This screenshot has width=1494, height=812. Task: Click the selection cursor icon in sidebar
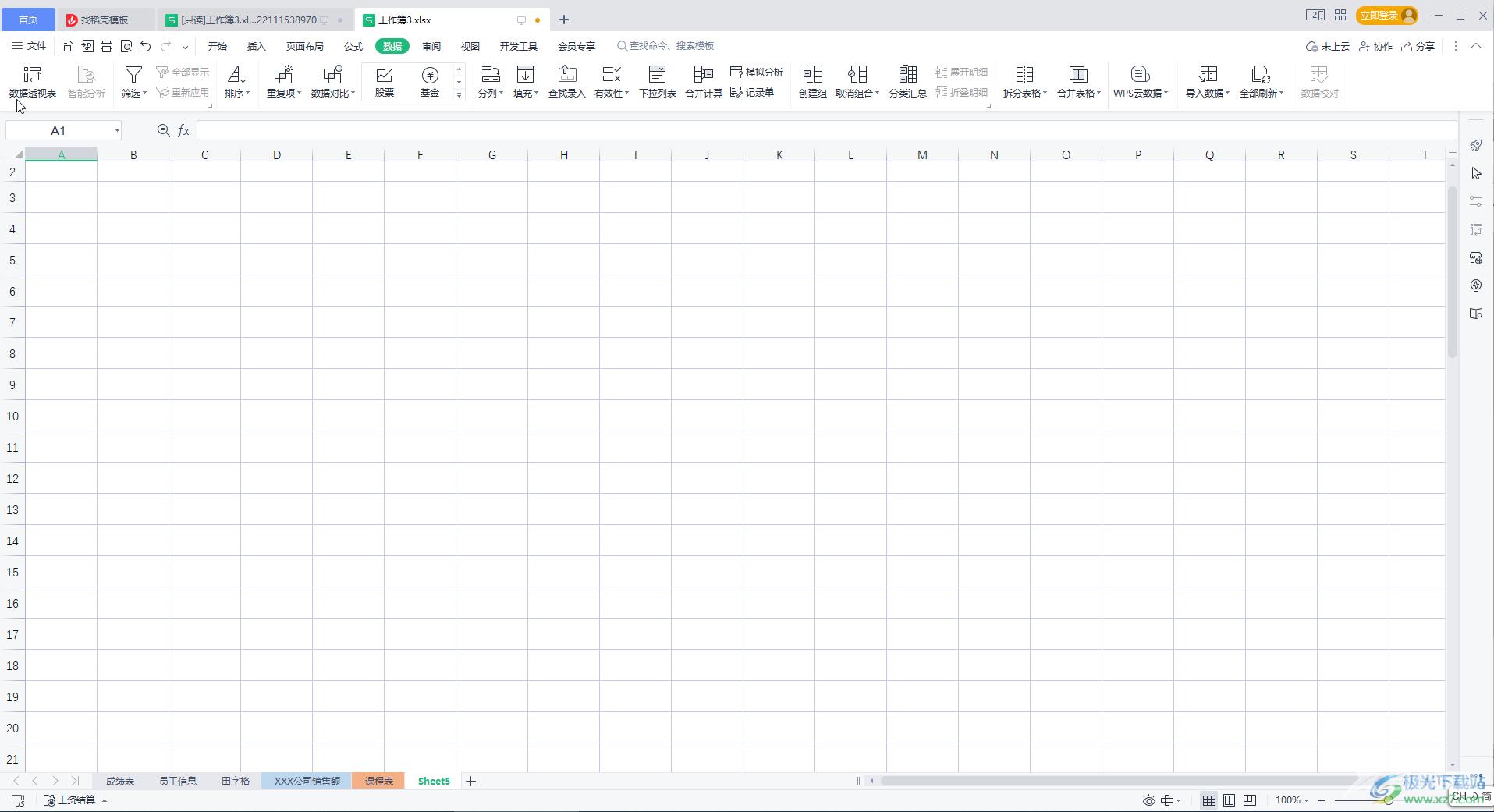coord(1476,173)
